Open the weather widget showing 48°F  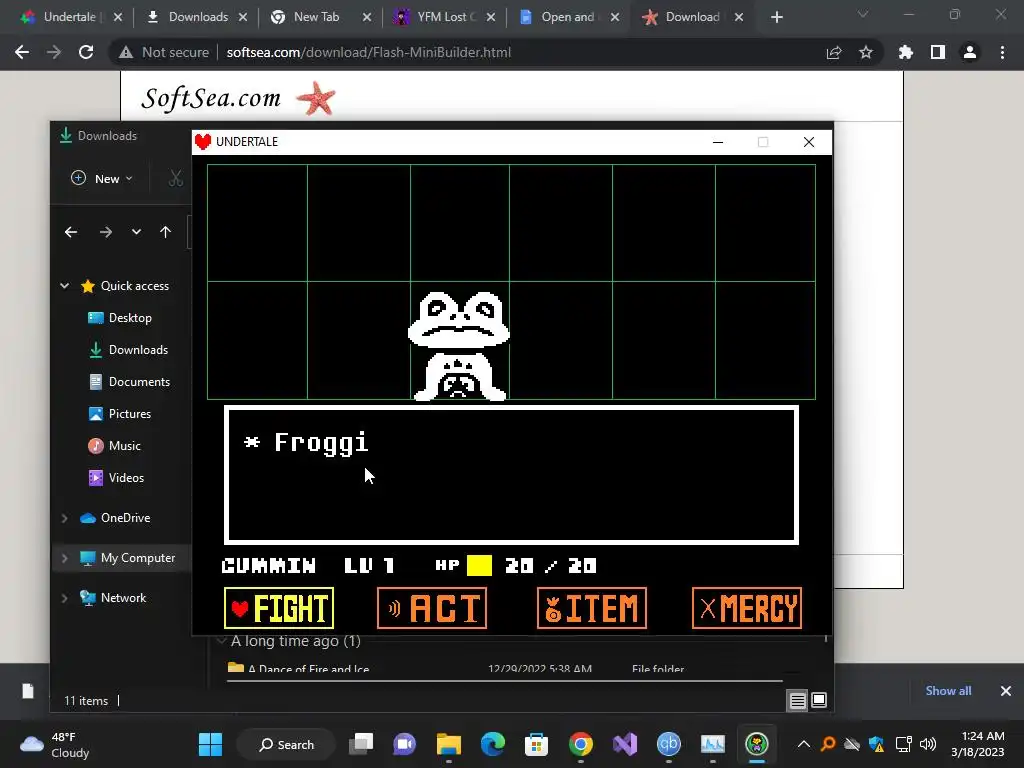point(55,744)
